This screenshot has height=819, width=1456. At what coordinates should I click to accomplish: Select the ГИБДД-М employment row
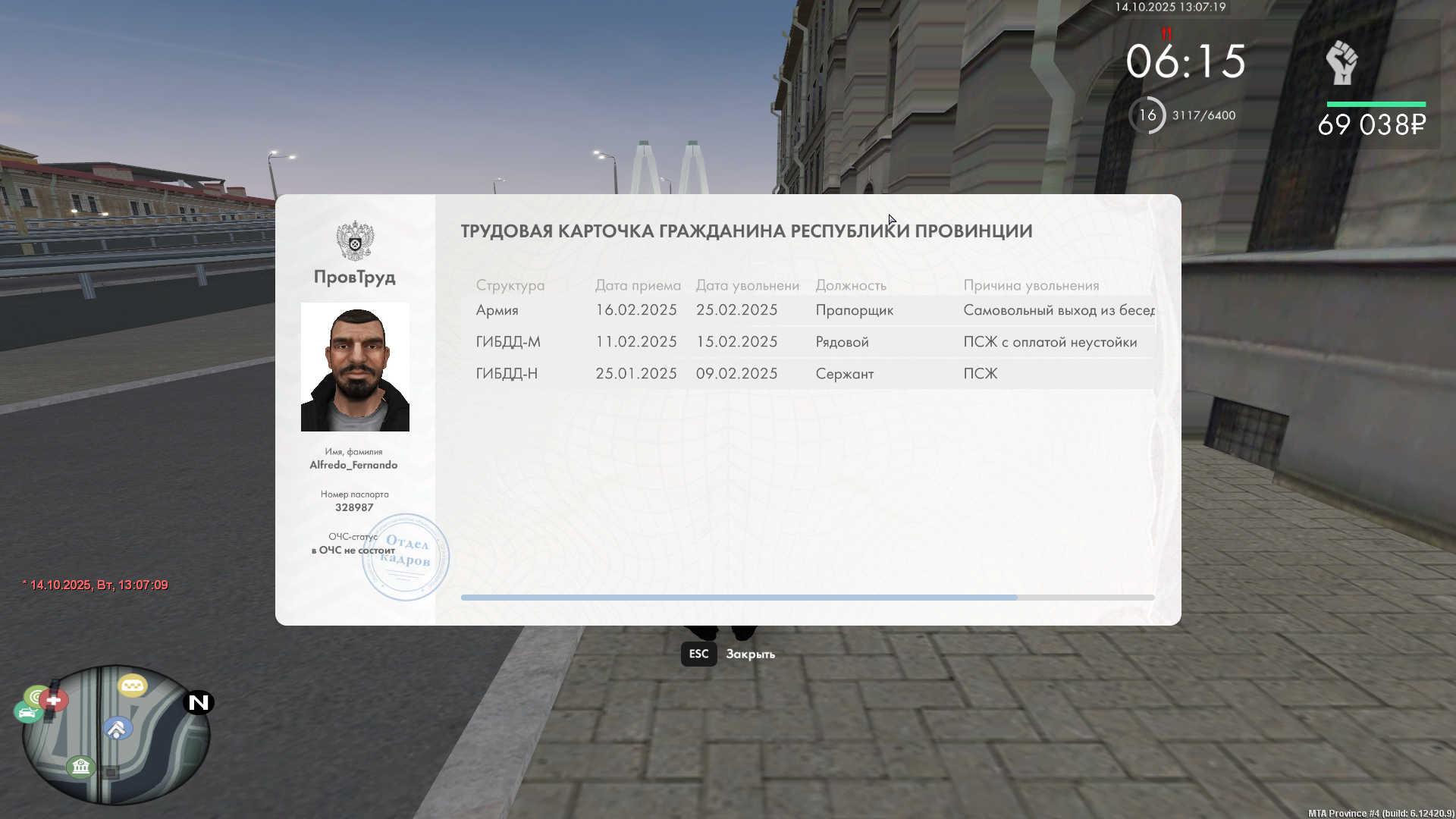(x=808, y=342)
